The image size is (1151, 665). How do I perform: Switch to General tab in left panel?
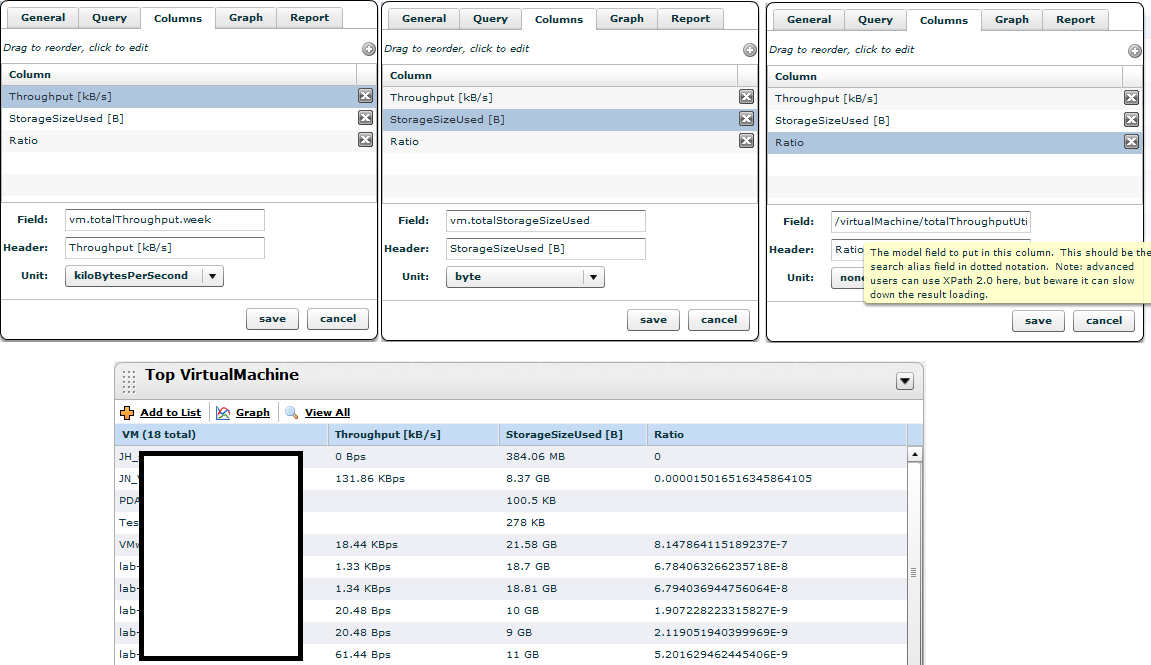tap(43, 18)
